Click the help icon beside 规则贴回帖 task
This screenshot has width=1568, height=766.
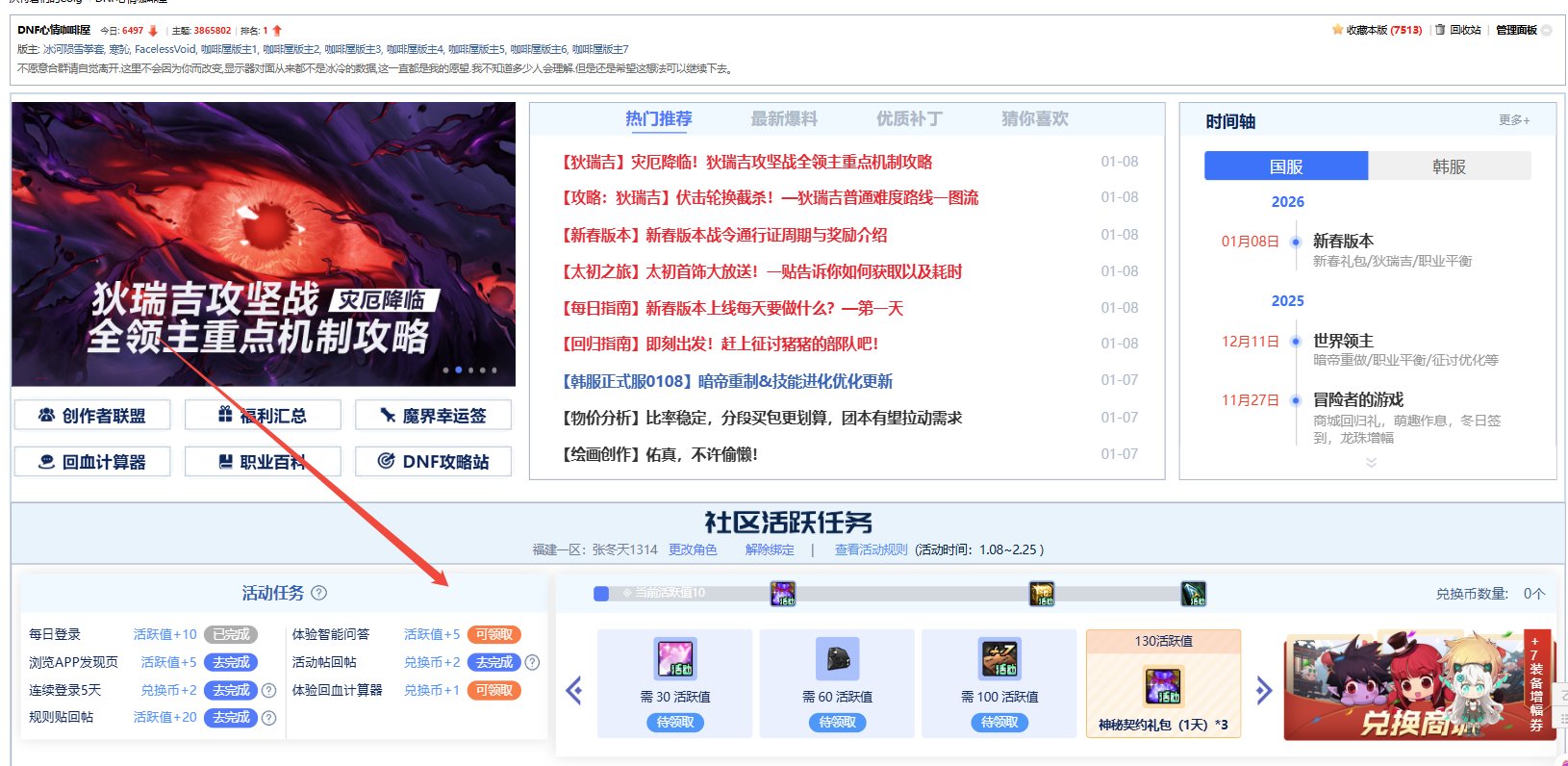(x=269, y=718)
